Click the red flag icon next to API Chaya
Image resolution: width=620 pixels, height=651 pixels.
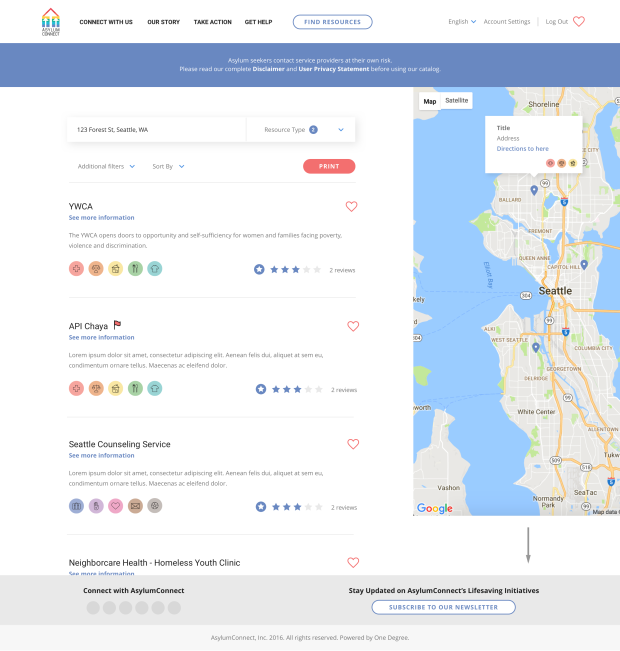pyautogui.click(x=117, y=324)
